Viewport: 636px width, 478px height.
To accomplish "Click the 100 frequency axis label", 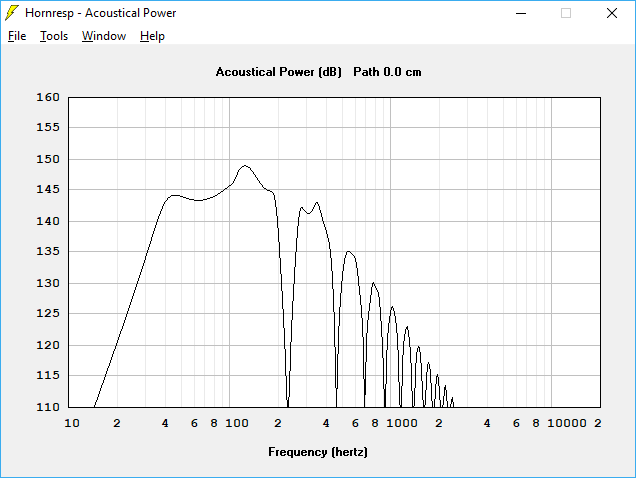I will (237, 423).
